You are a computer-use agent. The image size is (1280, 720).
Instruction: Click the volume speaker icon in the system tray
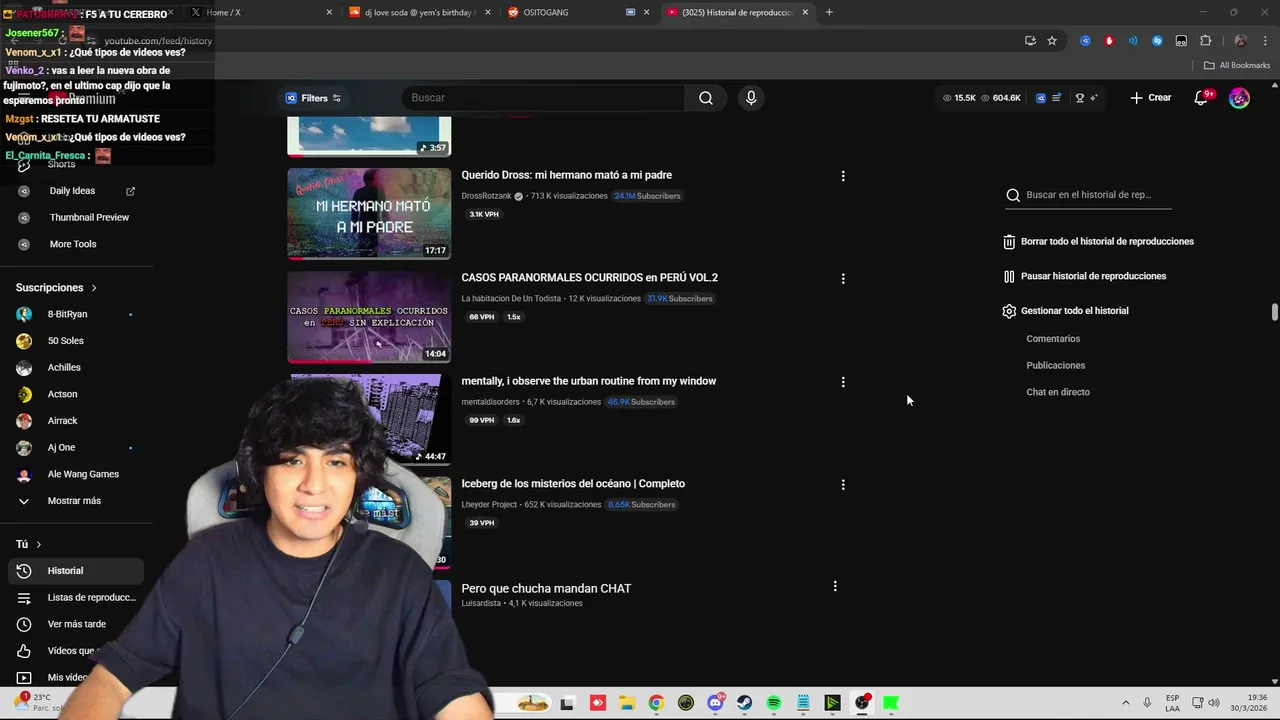(1214, 703)
